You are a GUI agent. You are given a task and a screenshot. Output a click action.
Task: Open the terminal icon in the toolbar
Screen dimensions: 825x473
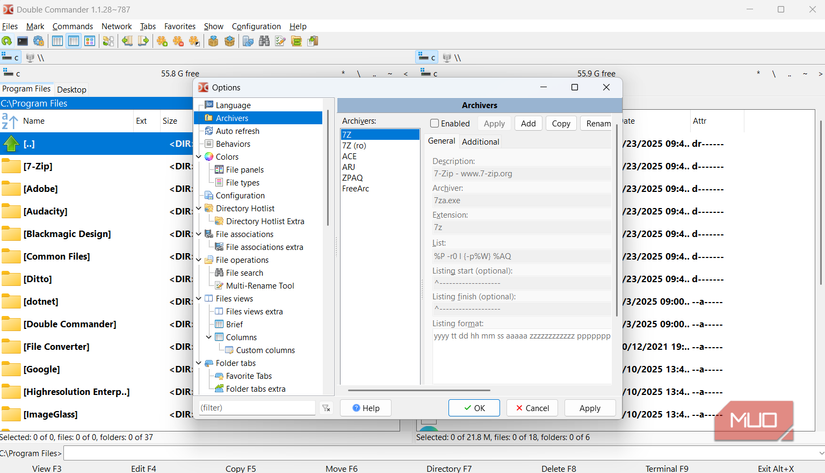pos(22,41)
